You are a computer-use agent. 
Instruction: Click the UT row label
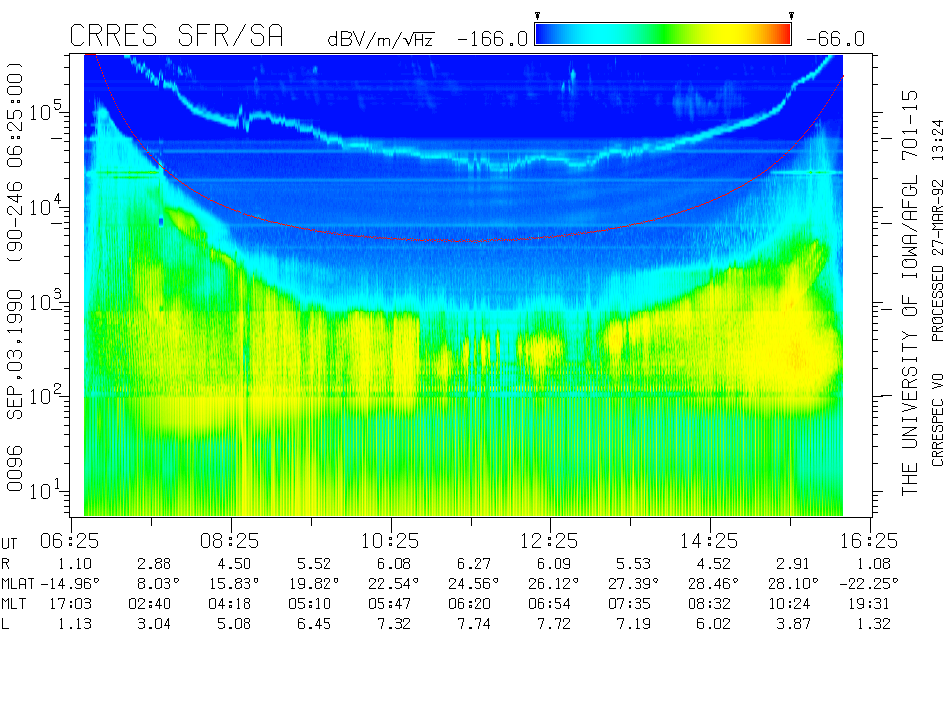pyautogui.click(x=9, y=545)
